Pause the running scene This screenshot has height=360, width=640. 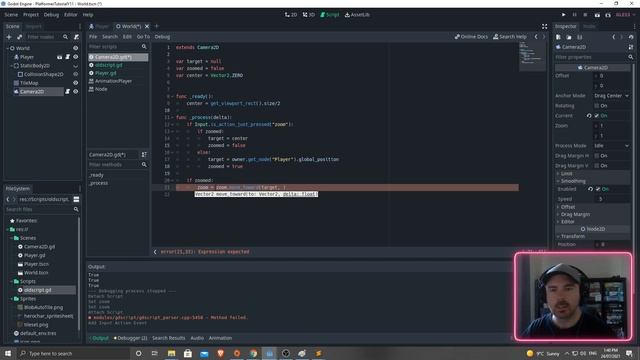click(x=574, y=14)
